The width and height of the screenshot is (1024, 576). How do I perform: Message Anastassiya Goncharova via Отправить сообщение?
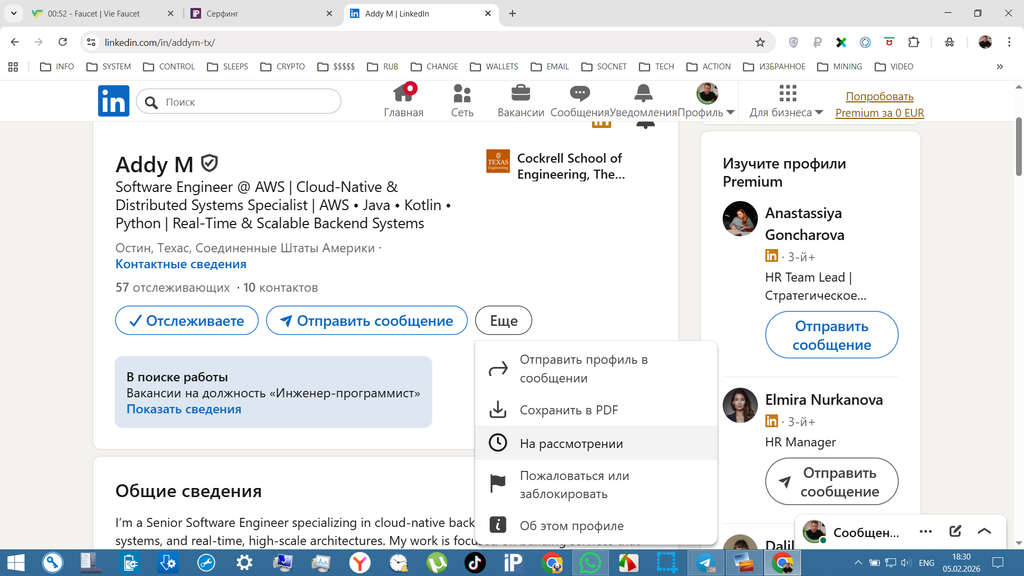click(831, 335)
